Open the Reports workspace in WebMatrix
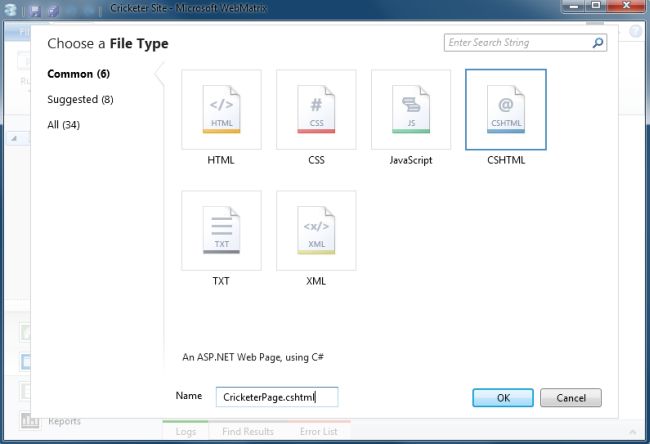 [50, 421]
